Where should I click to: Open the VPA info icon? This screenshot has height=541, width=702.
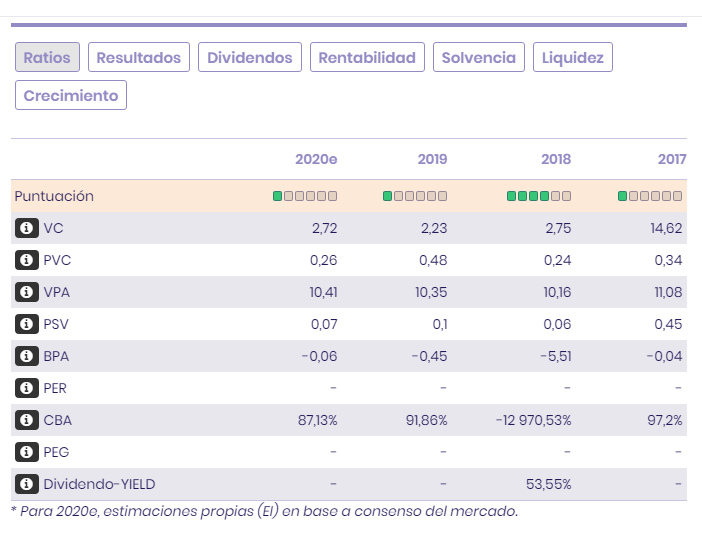26,292
